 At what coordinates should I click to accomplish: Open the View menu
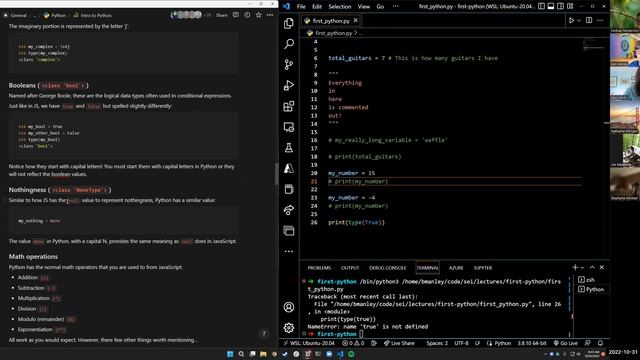[x=364, y=7]
